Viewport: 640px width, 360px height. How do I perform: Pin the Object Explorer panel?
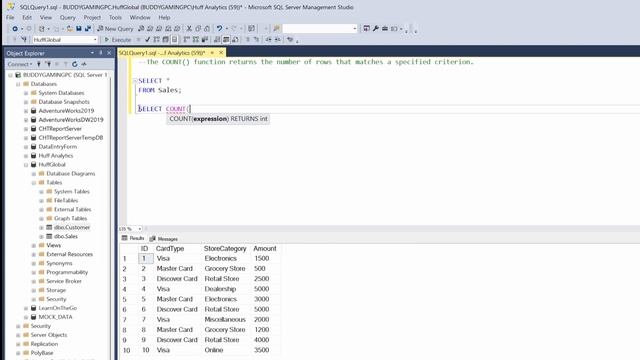click(101, 53)
